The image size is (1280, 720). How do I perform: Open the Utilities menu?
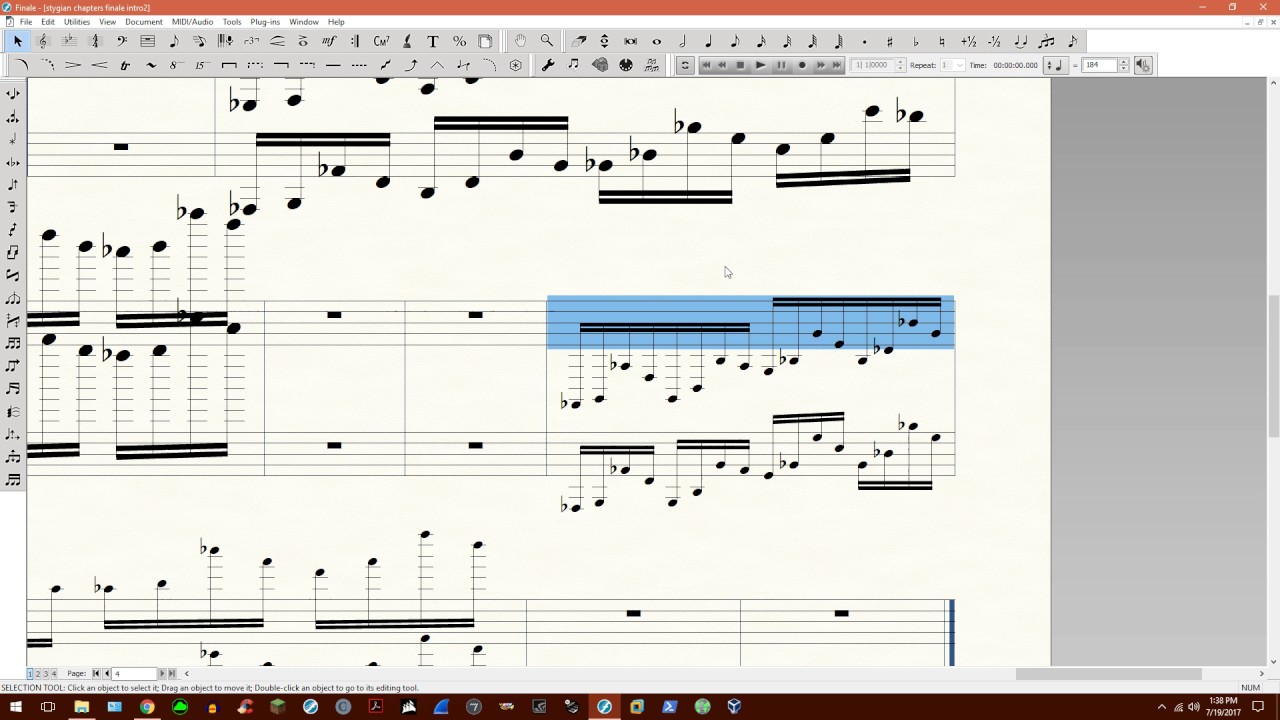coord(77,22)
